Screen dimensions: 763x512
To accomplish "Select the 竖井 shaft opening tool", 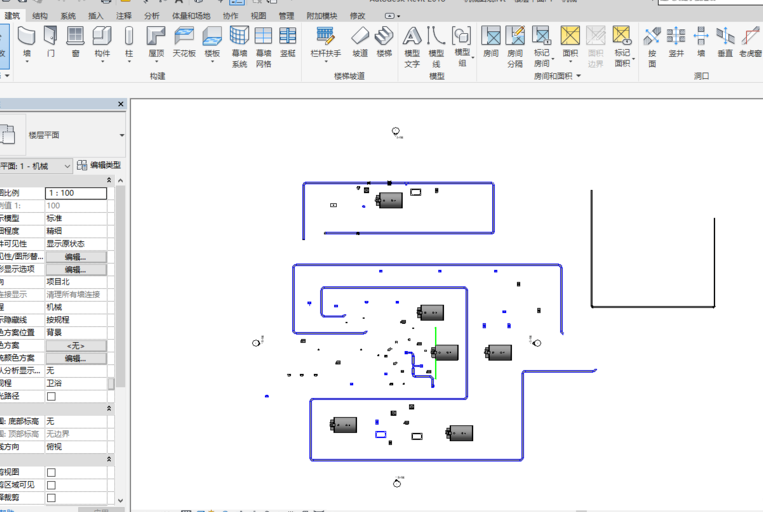I will point(676,42).
